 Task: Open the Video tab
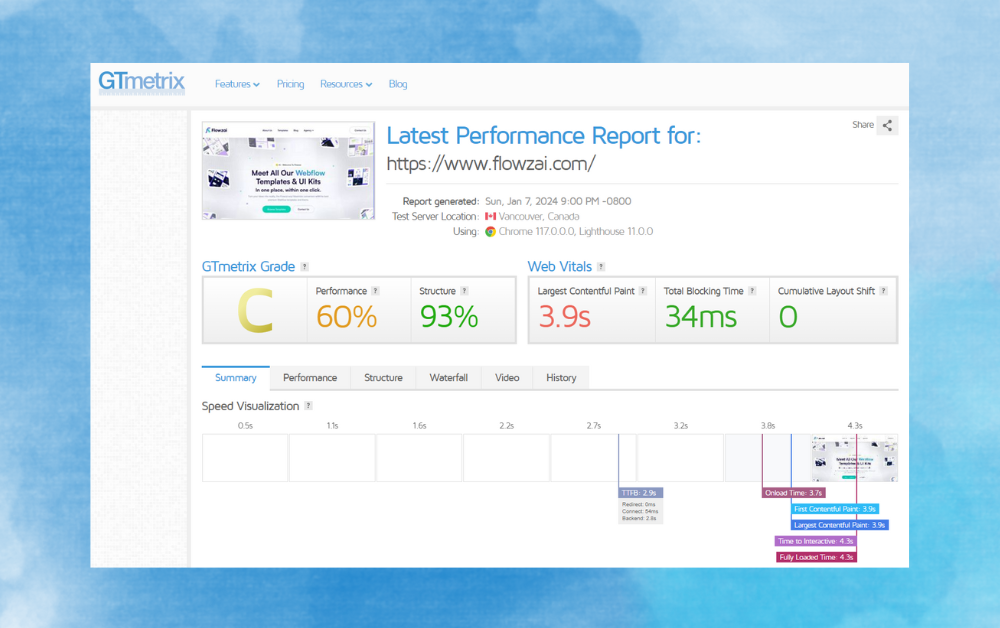pos(507,377)
